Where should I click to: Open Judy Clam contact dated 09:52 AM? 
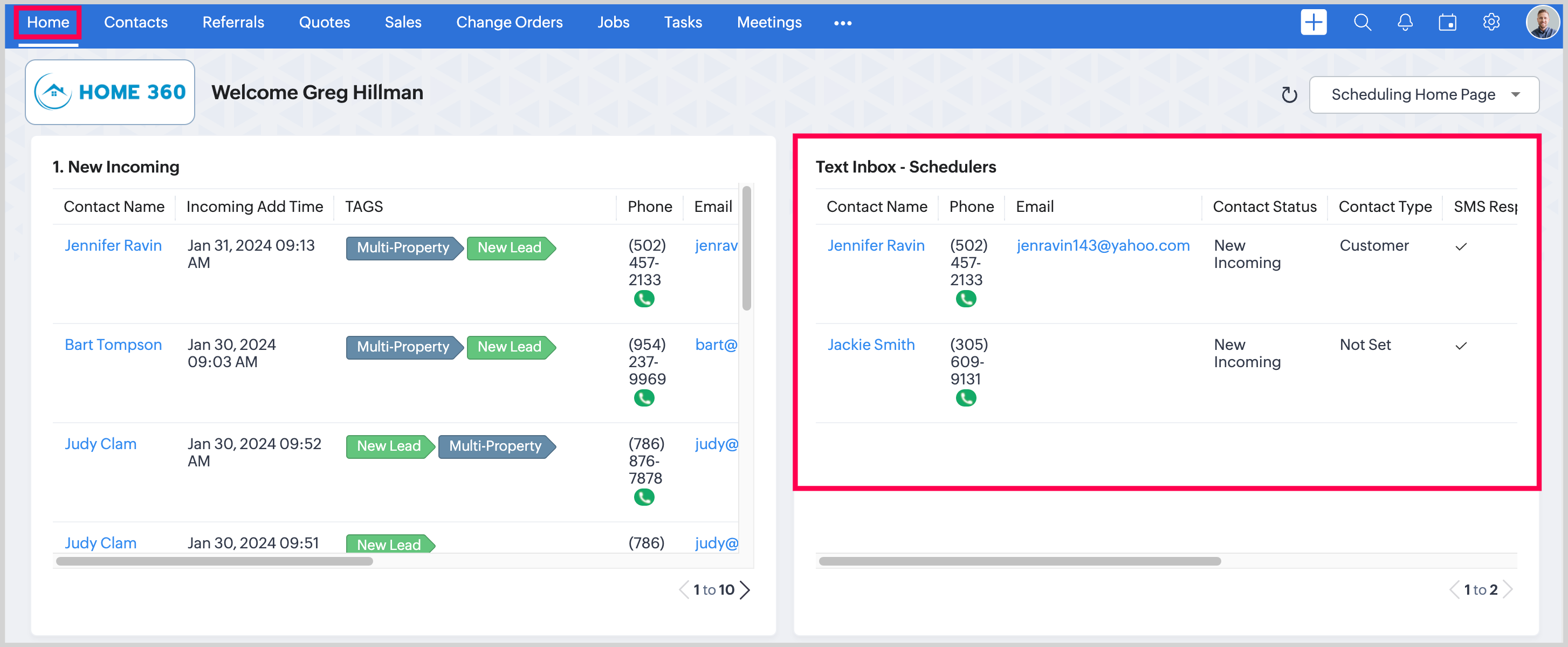pos(100,444)
